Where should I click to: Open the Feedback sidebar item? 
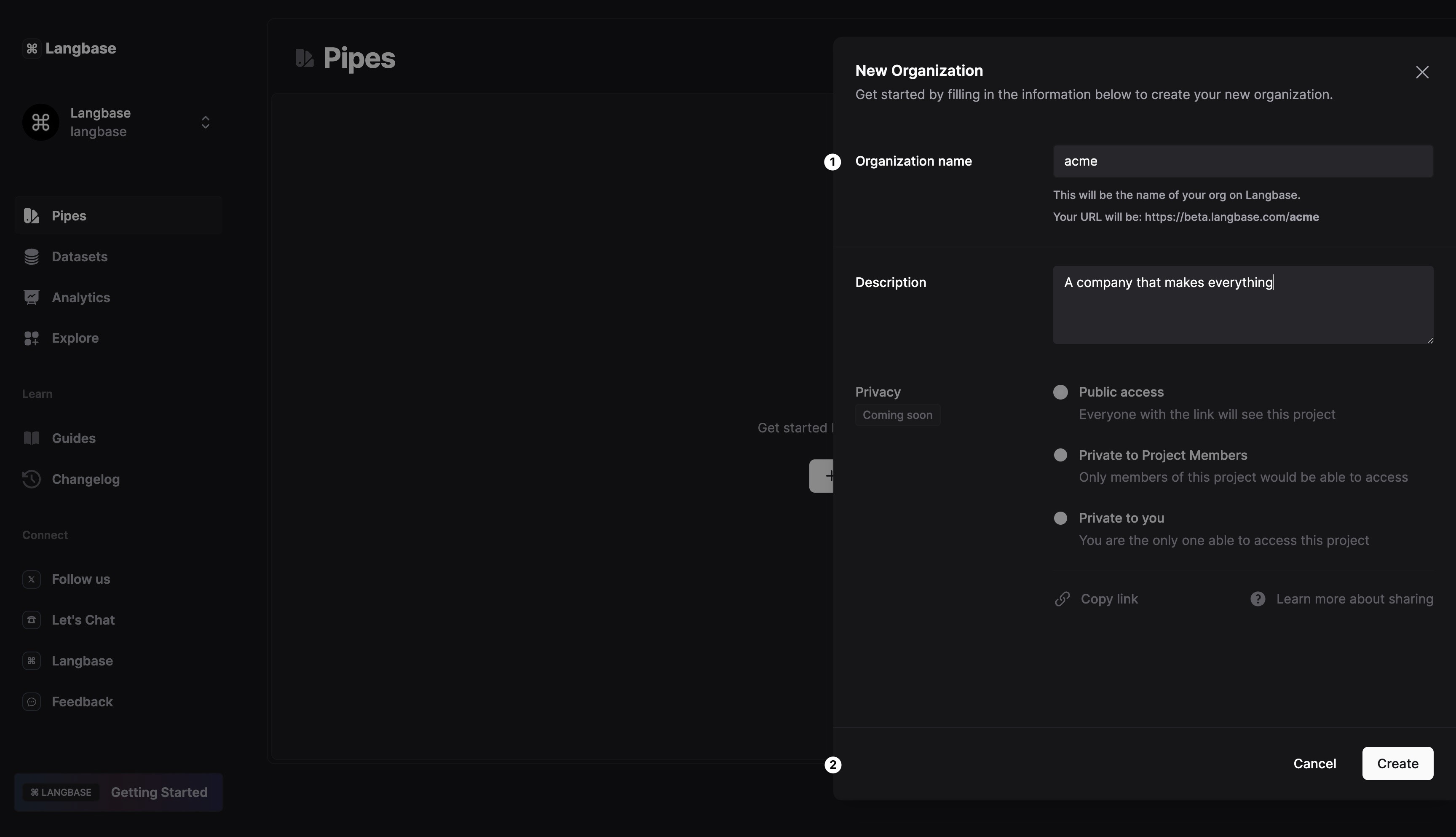pyautogui.click(x=82, y=702)
